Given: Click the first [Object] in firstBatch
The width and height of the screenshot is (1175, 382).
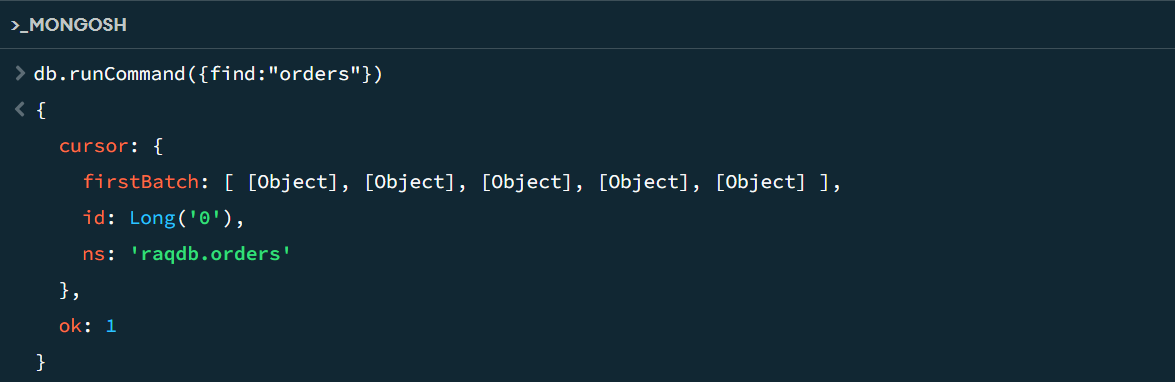Looking at the screenshot, I should (x=293, y=183).
